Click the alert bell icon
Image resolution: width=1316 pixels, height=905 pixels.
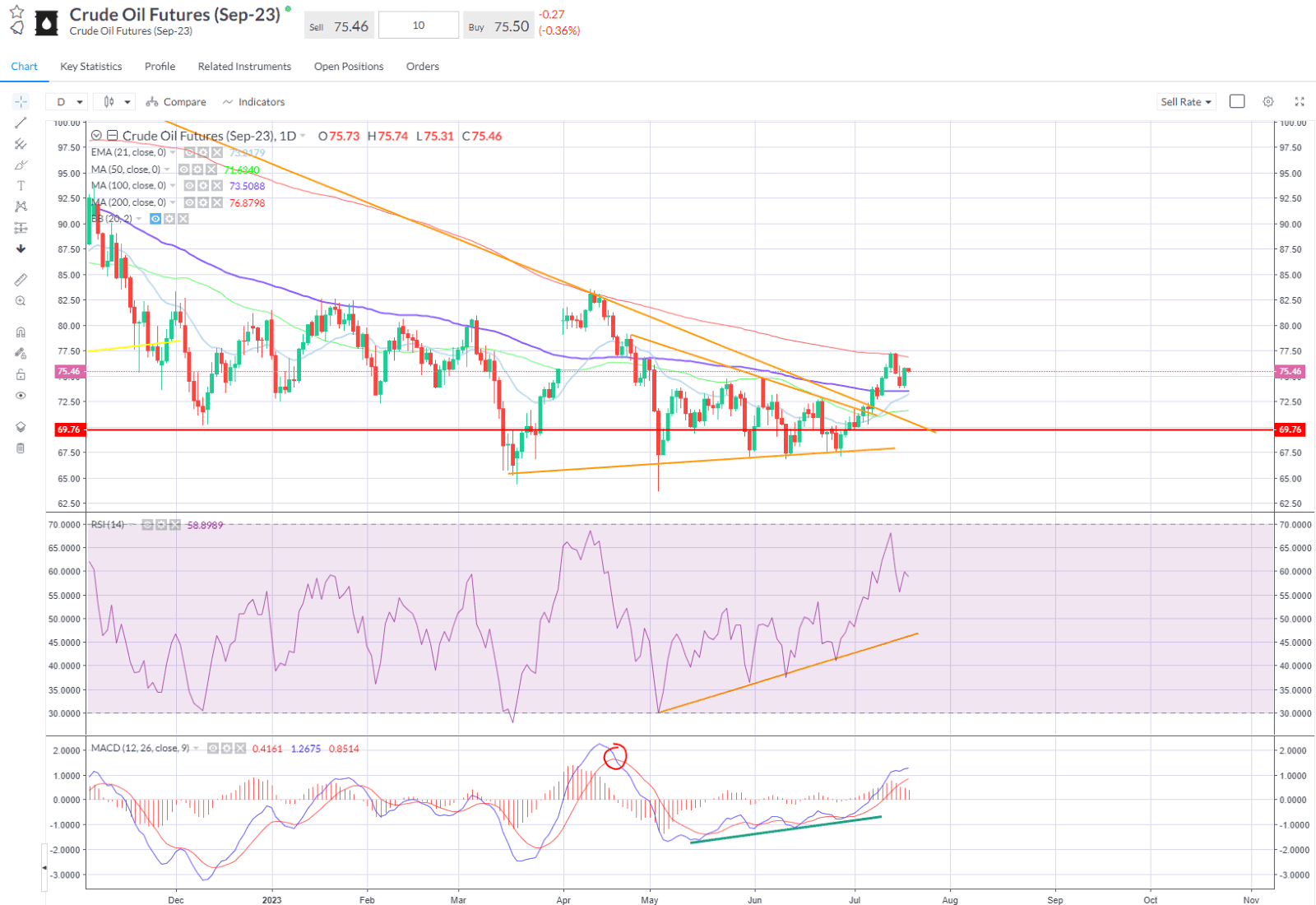[16, 28]
